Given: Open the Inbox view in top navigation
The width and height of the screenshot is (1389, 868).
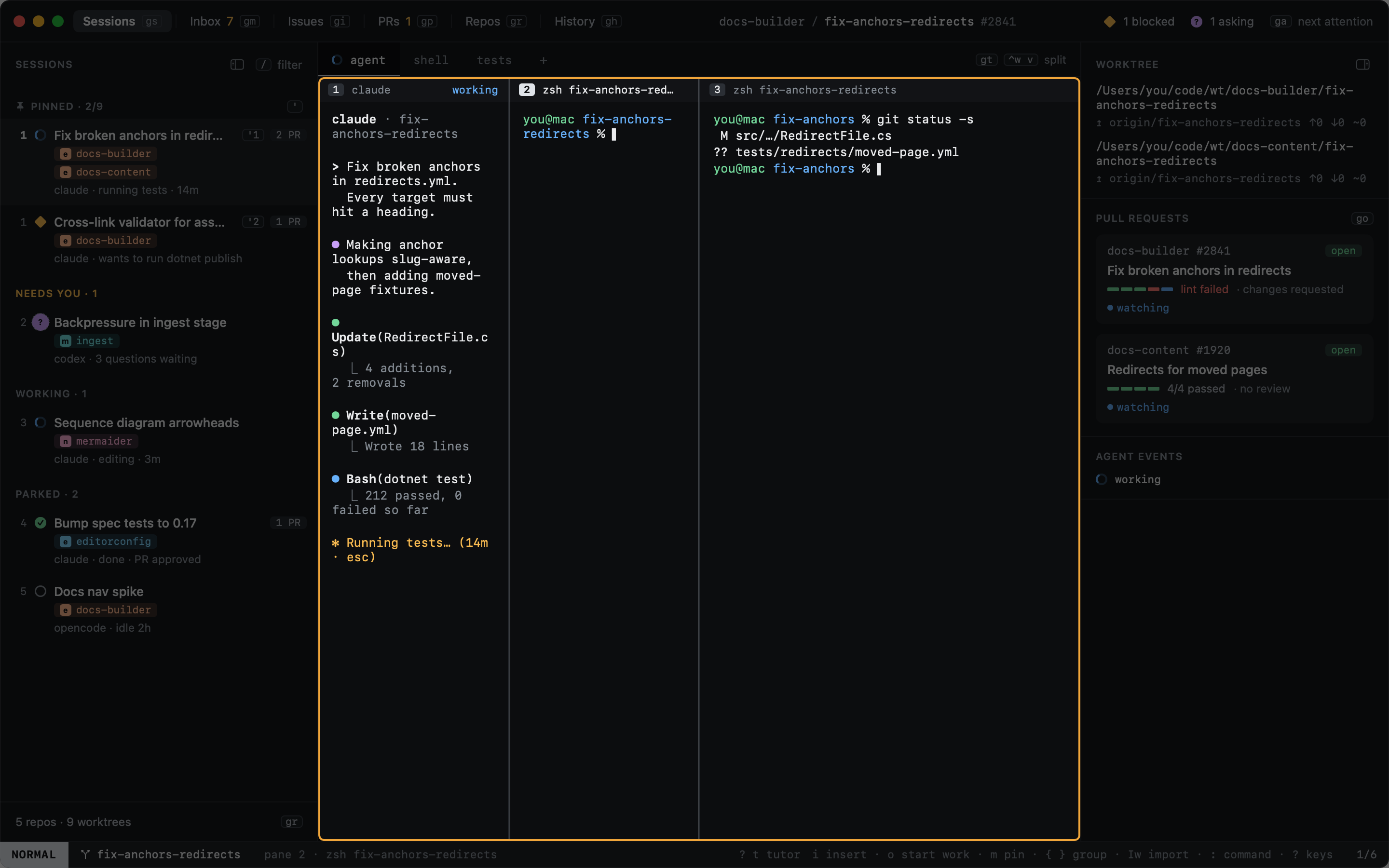Looking at the screenshot, I should coord(224,21).
